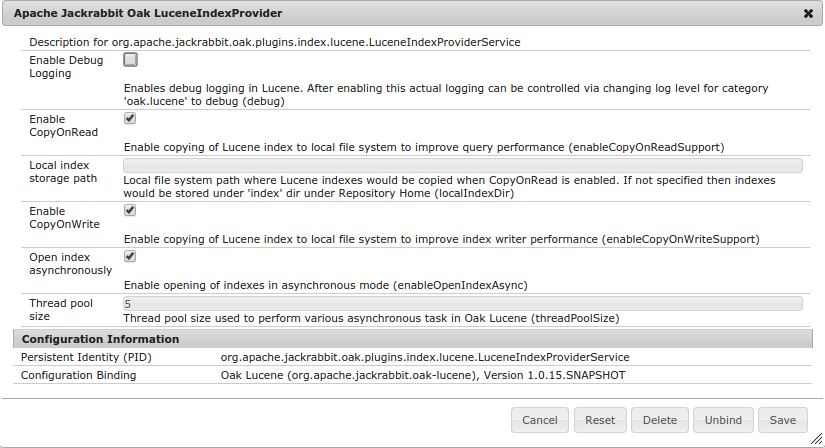Click the Configuration Information section header
Image resolution: width=825 pixels, height=448 pixels.
coord(100,339)
